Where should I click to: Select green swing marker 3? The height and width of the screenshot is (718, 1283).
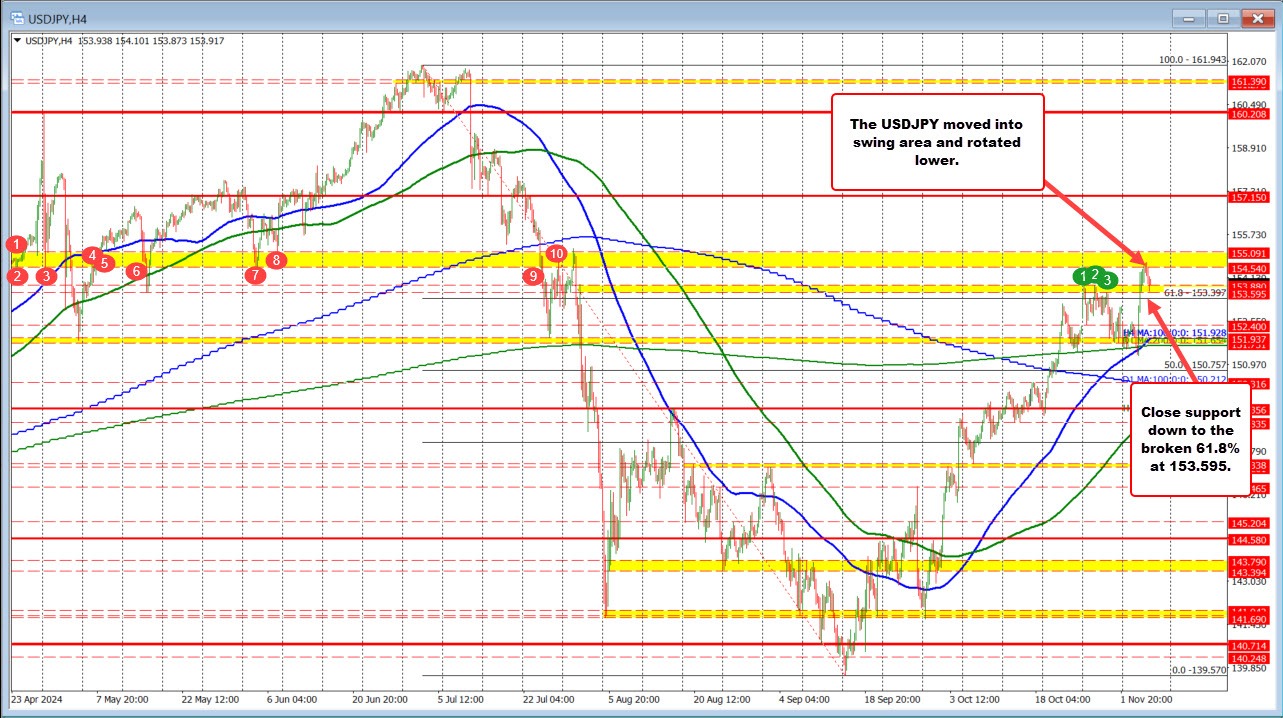click(x=1106, y=280)
